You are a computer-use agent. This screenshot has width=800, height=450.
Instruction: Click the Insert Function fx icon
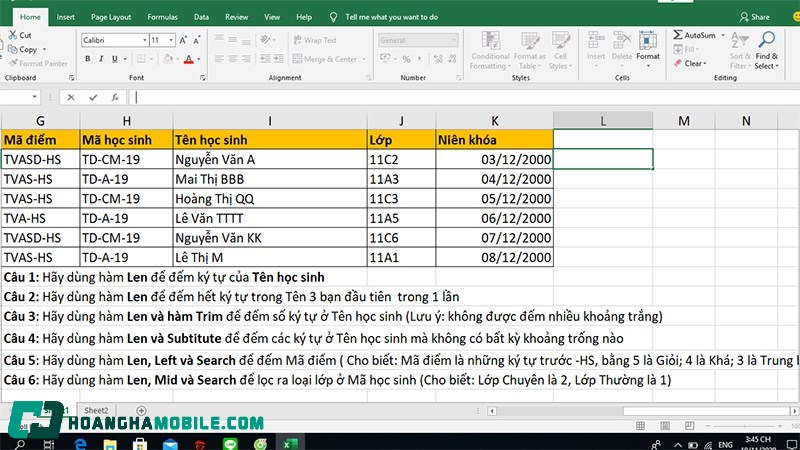tap(116, 97)
